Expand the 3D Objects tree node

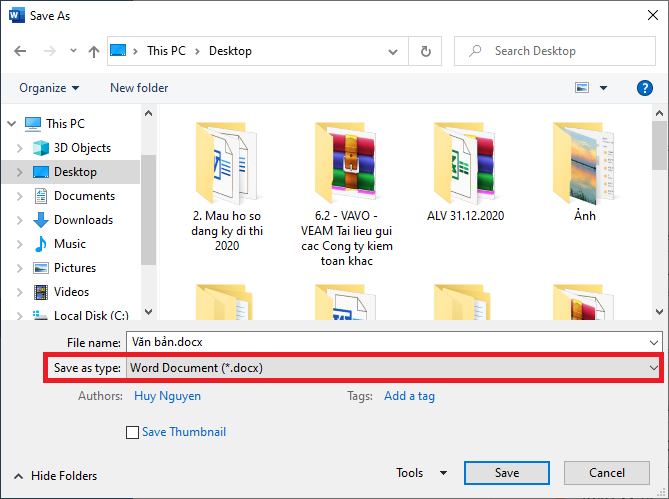(x=20, y=148)
